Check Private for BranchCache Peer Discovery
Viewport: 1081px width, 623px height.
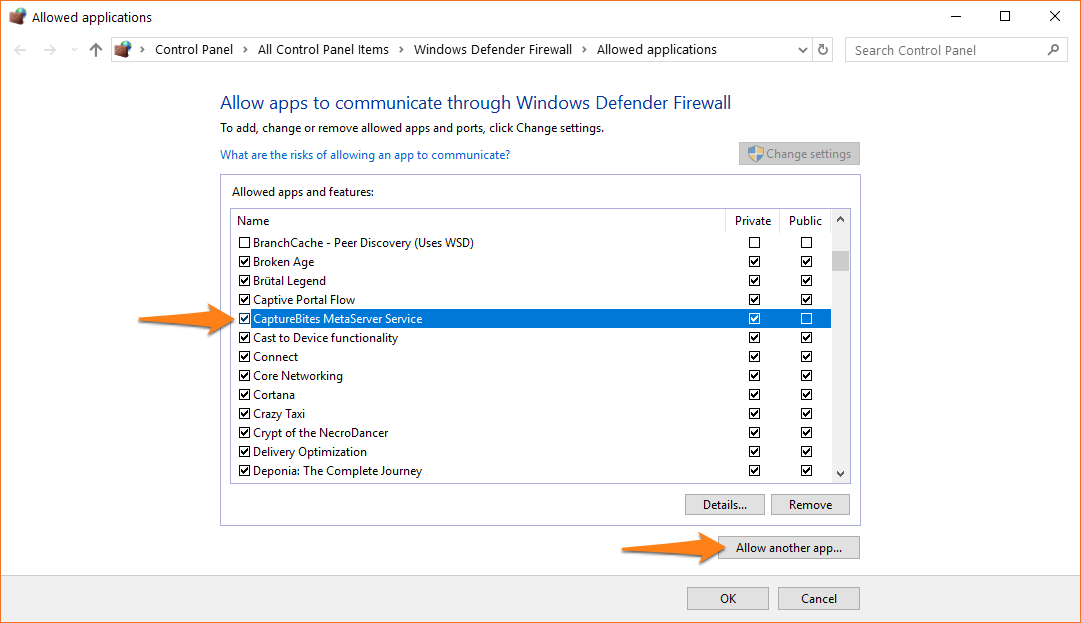pyautogui.click(x=754, y=243)
